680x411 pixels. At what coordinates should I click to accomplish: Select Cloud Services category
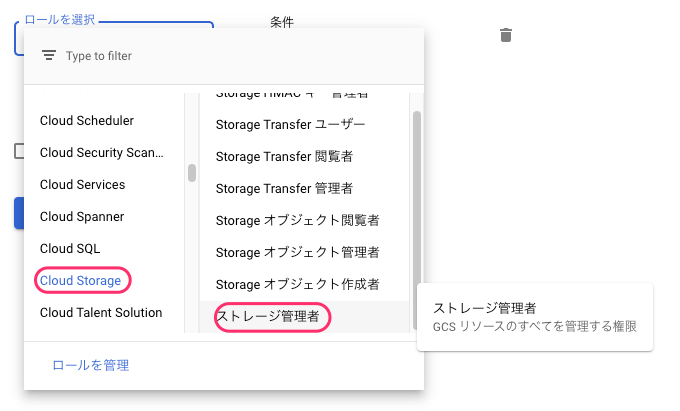[x=82, y=185]
